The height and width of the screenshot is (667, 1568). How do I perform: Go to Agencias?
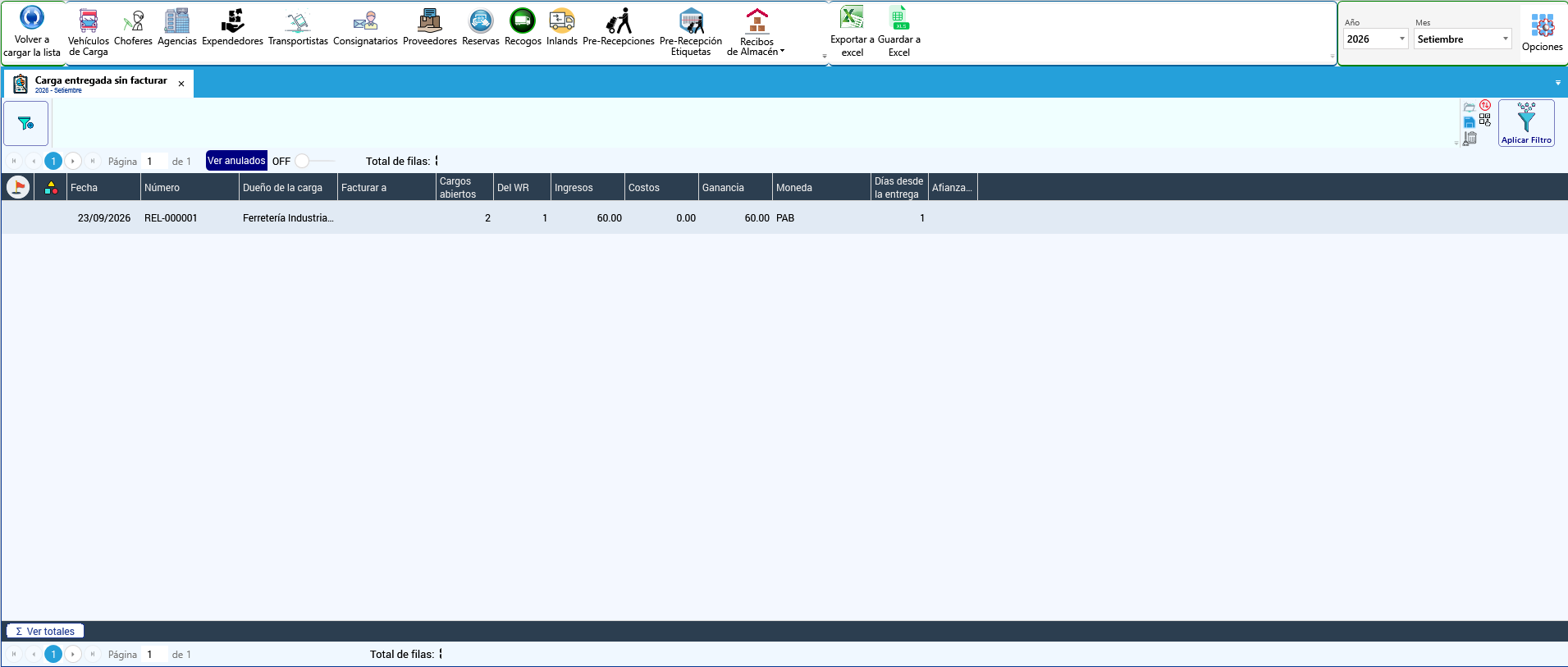tap(177, 28)
